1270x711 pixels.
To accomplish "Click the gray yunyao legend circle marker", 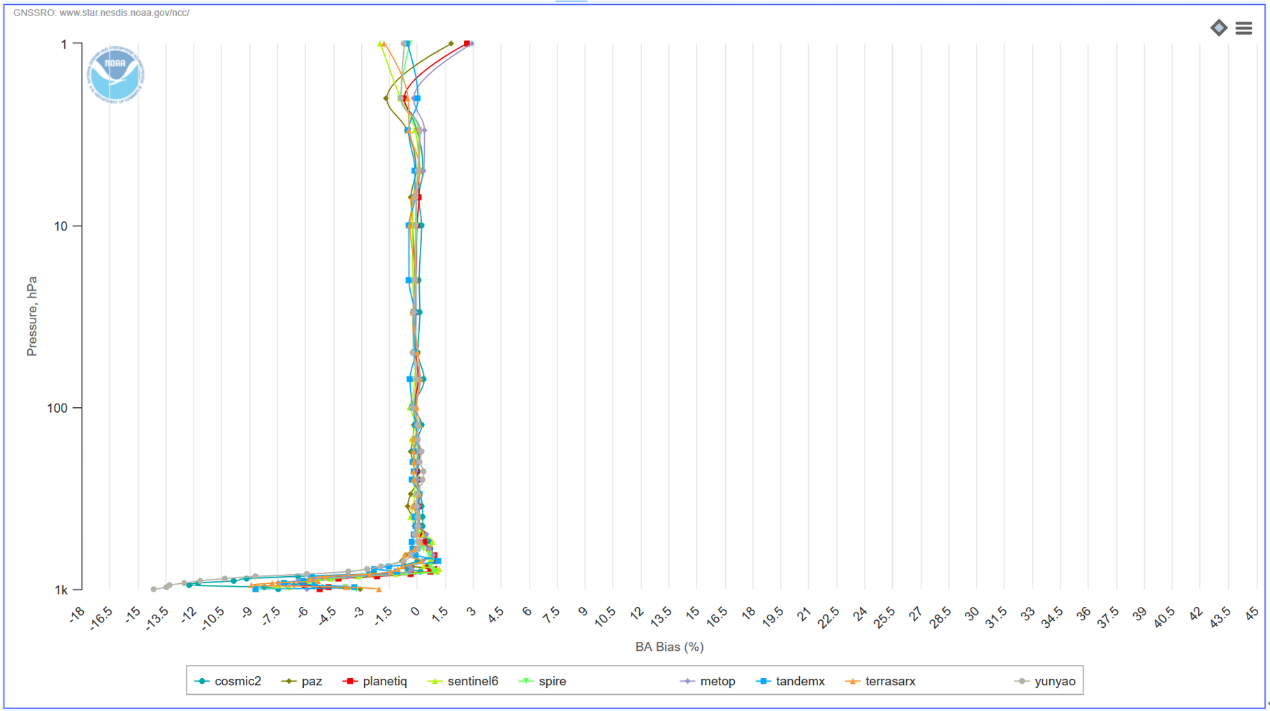I will (1022, 682).
